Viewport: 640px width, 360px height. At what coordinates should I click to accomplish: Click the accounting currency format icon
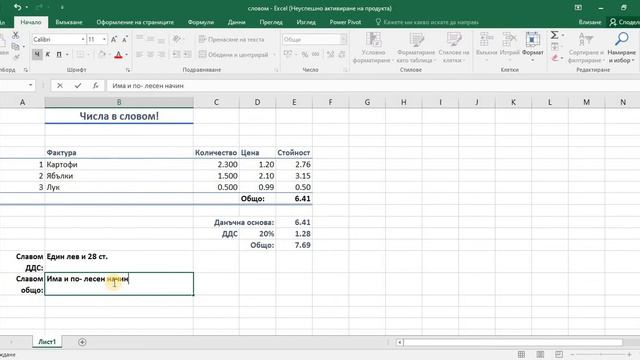click(288, 54)
